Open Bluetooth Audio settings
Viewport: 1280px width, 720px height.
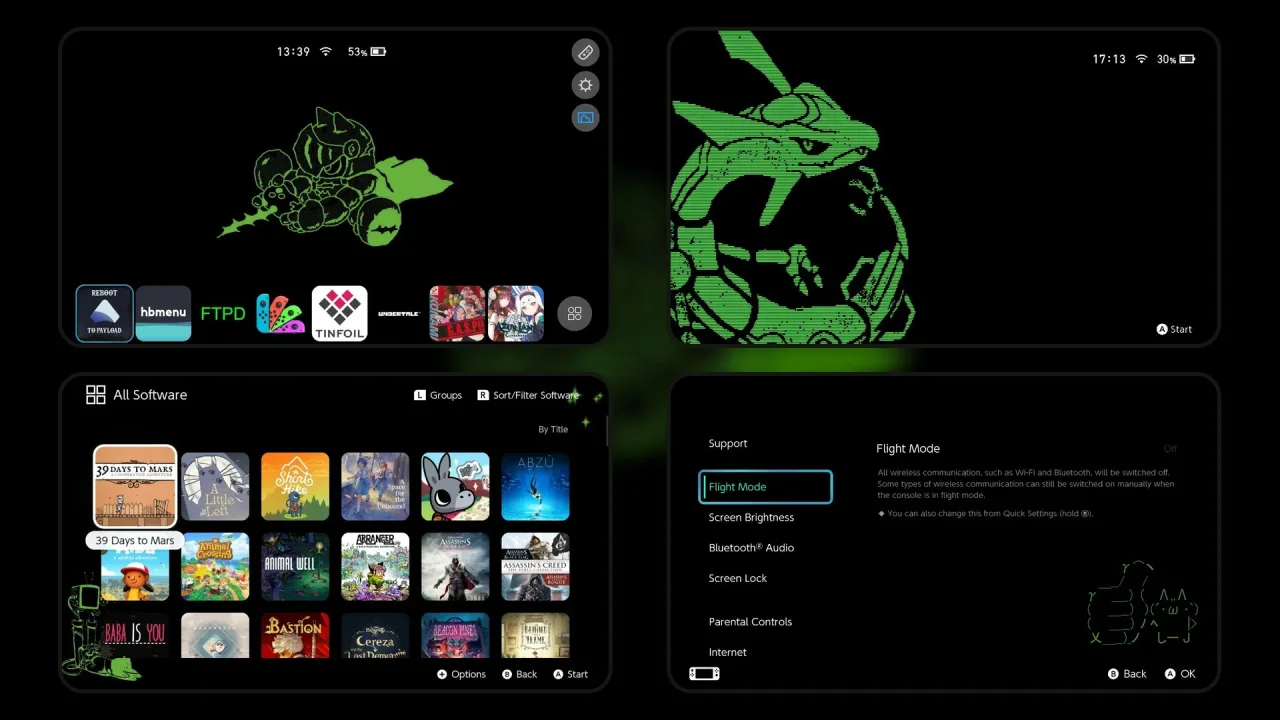click(751, 548)
